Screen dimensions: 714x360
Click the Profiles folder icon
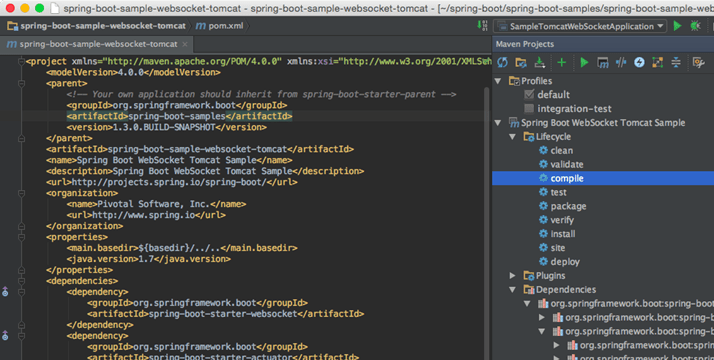pos(514,81)
